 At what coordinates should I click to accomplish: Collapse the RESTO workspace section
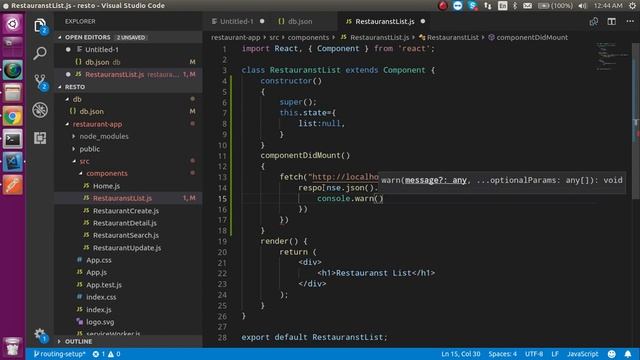(129, 87)
